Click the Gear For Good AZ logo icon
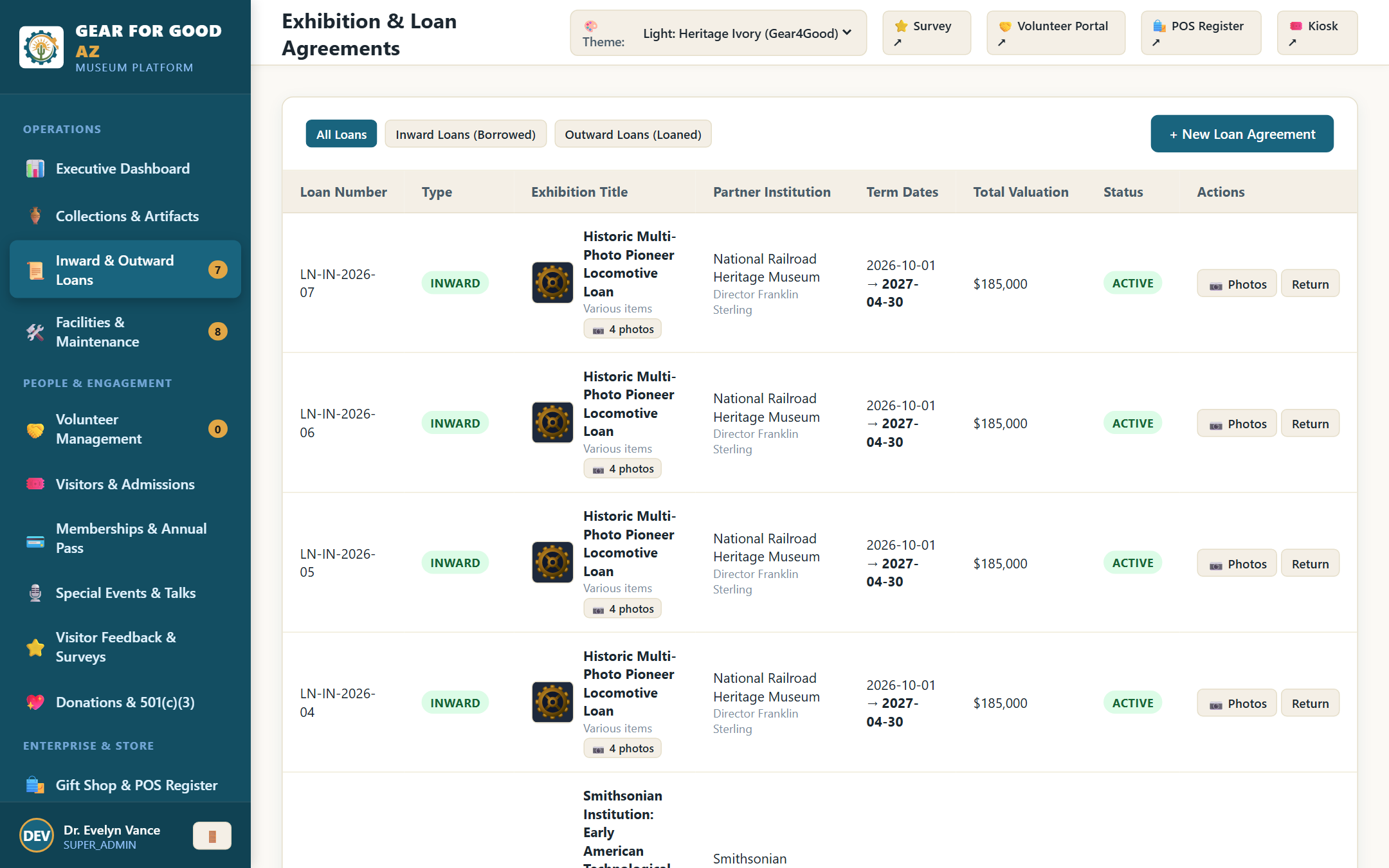1389x868 pixels. coord(41,47)
